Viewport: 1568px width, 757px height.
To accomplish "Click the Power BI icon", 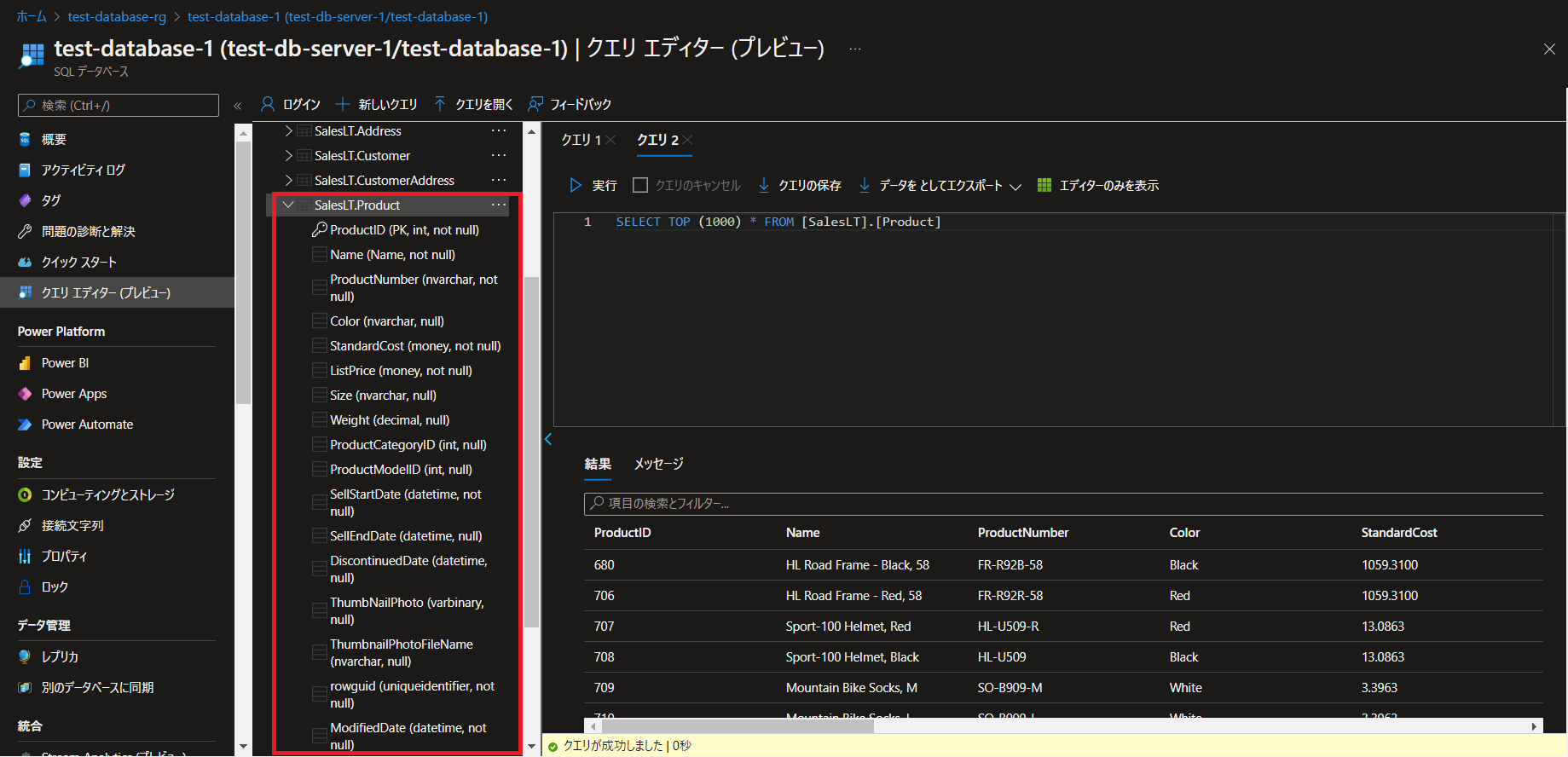I will pos(25,363).
